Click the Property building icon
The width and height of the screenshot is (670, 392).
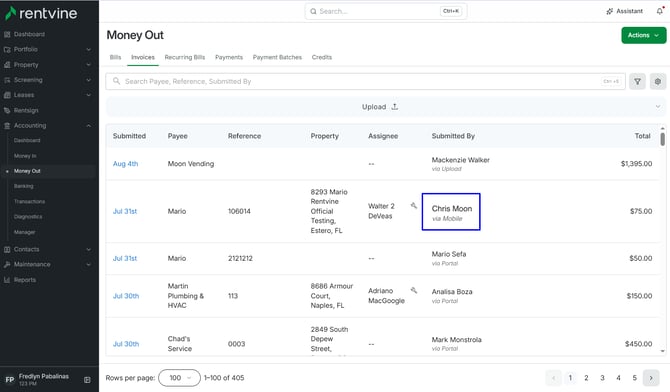(x=7, y=65)
